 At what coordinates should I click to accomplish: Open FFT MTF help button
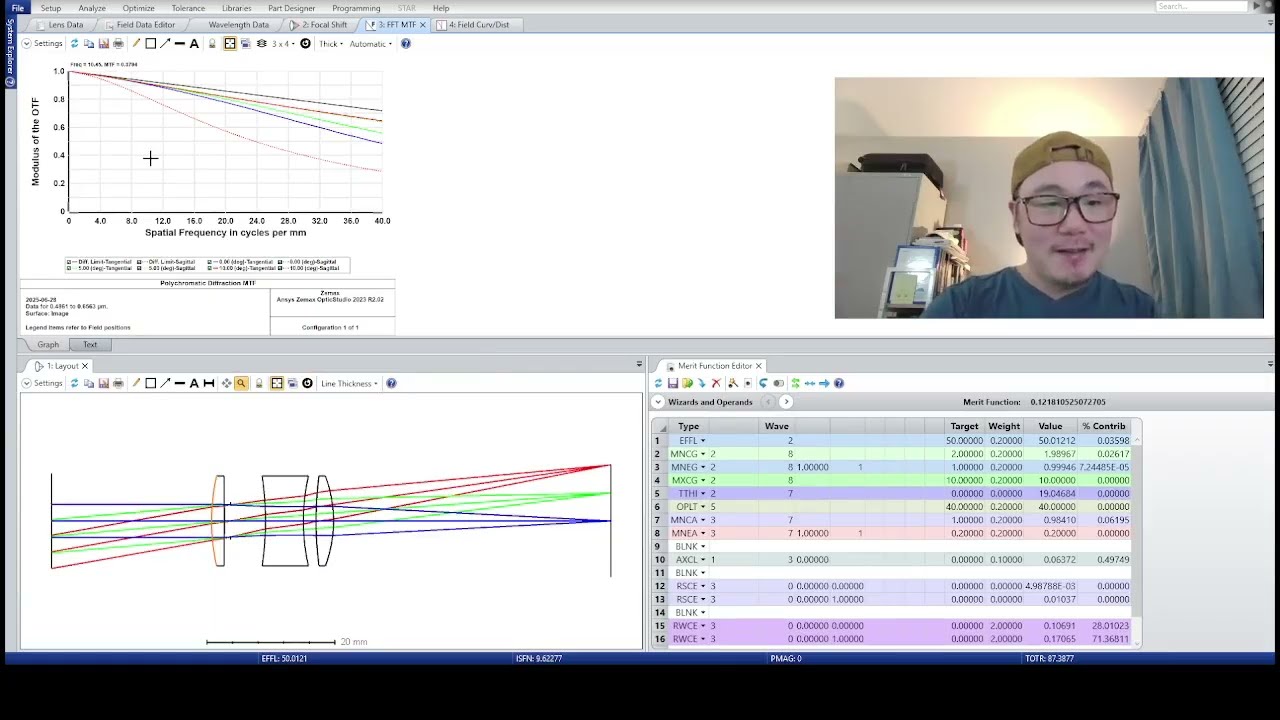point(405,44)
